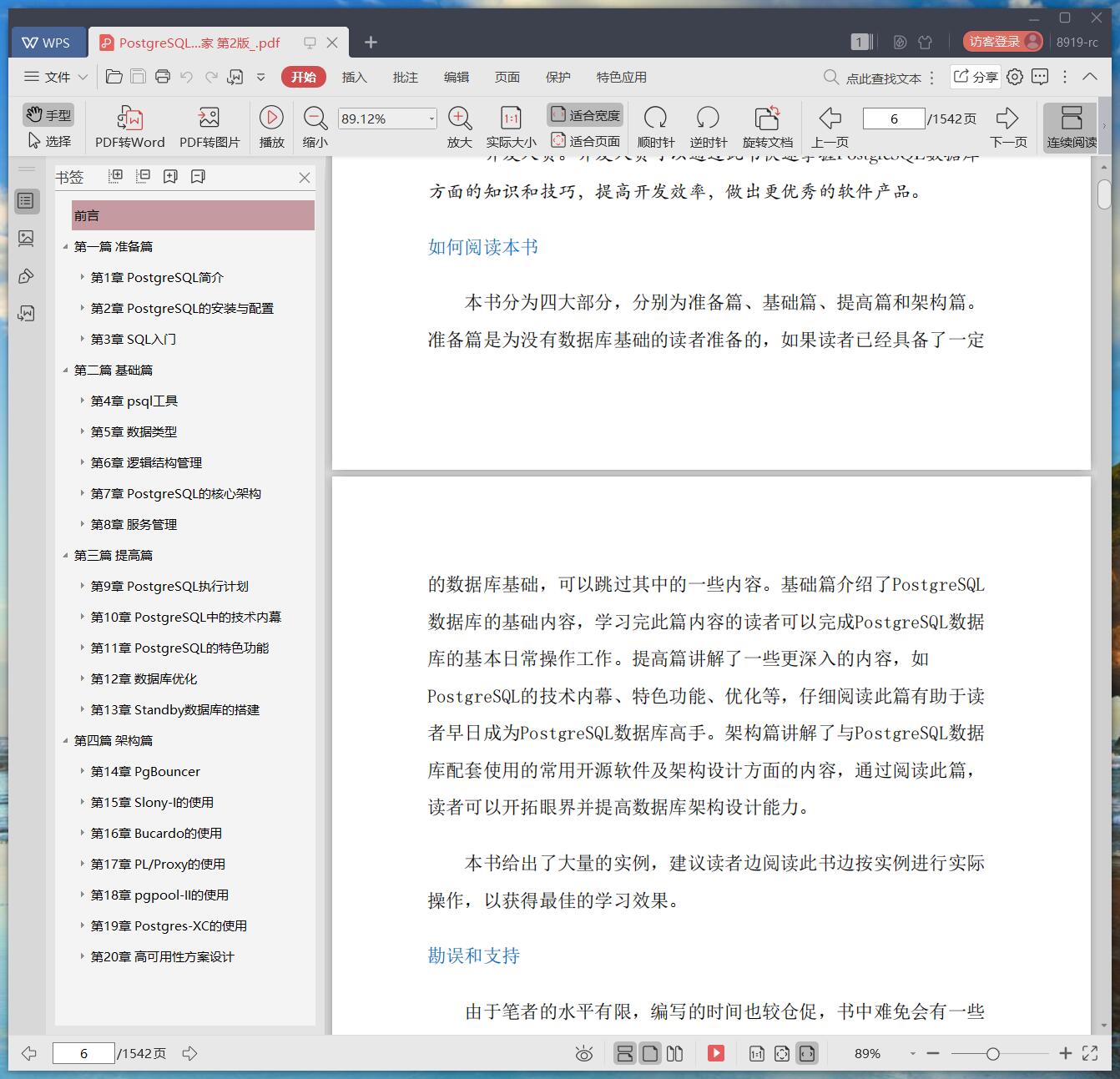Image resolution: width=1120 pixels, height=1079 pixels.
Task: Click the export to Word icon in quick toolbar
Action: (235, 77)
